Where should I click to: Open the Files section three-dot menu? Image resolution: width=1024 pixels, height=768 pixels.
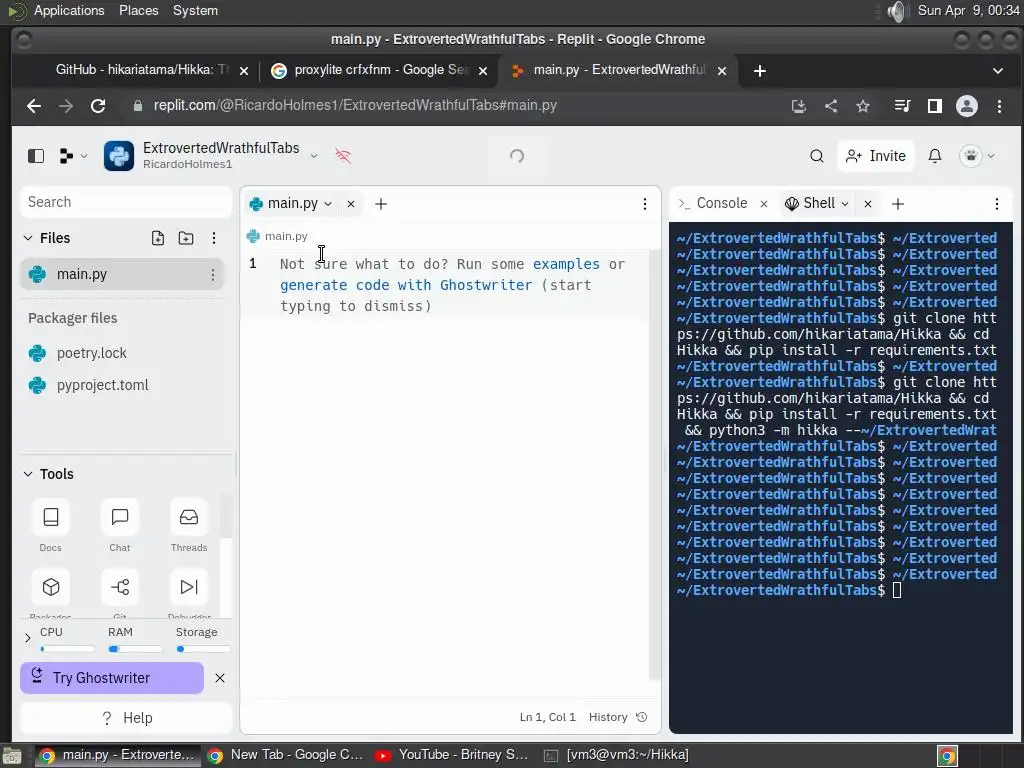[x=214, y=238]
